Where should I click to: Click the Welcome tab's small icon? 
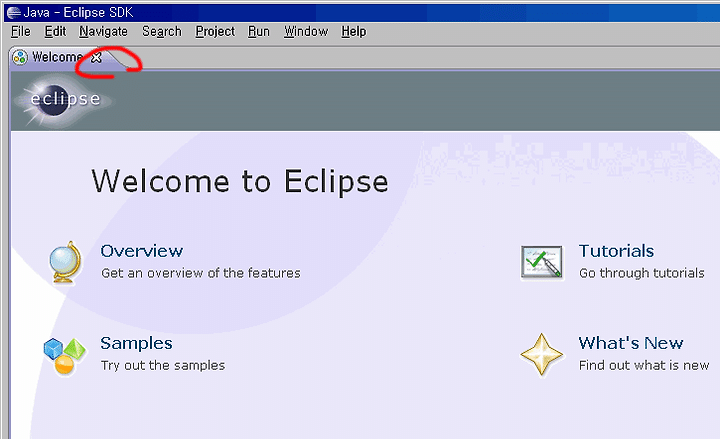tap(20, 57)
